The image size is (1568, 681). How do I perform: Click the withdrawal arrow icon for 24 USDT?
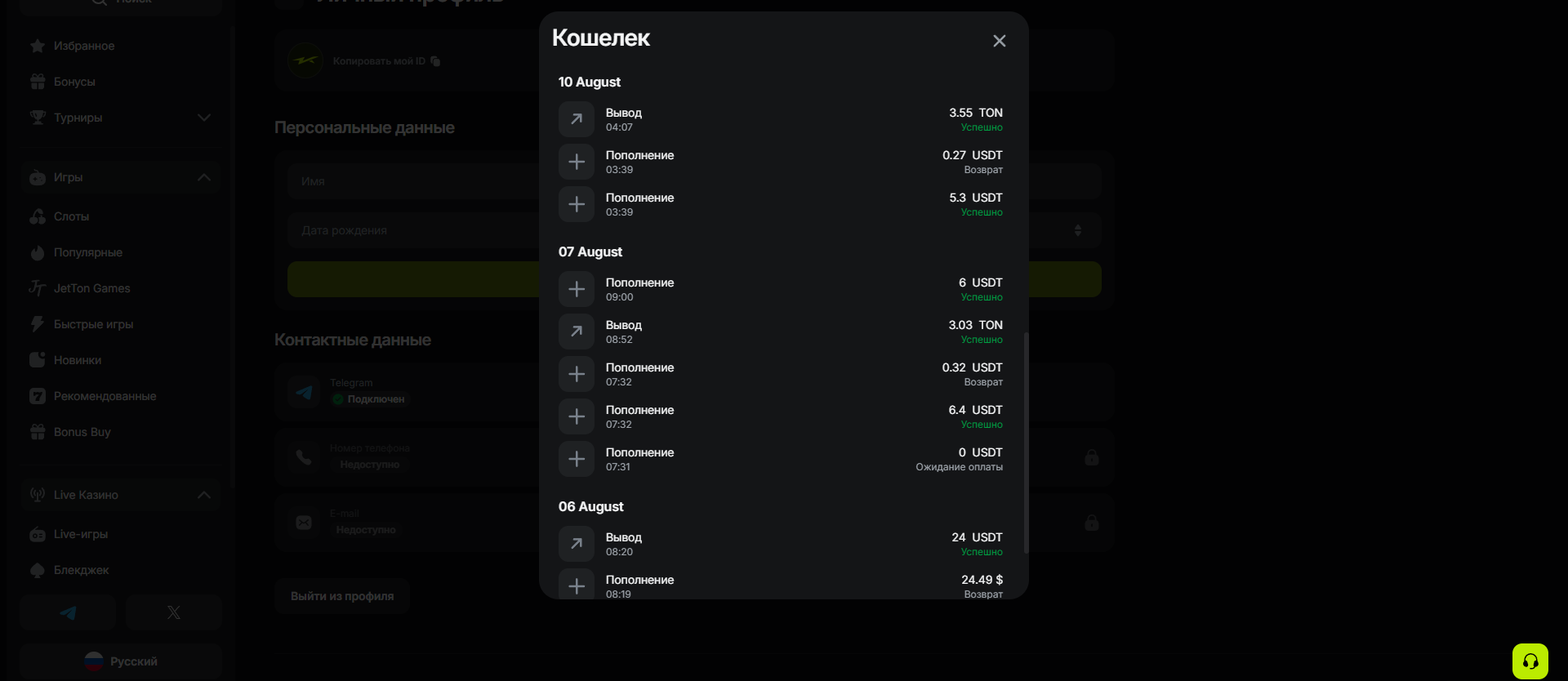[x=577, y=544]
